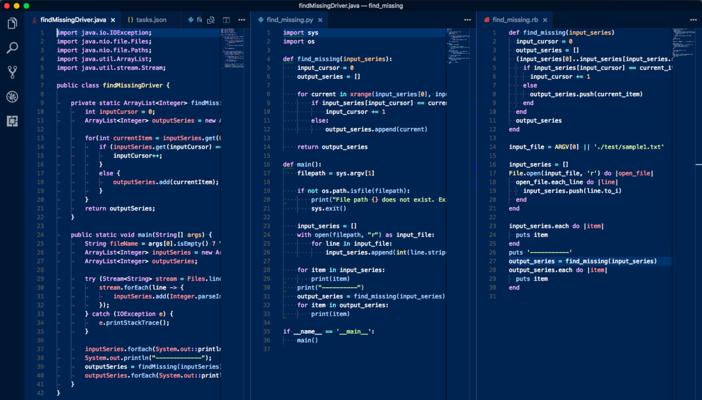Open the Extensions view in activity bar
The height and width of the screenshot is (400, 702).
[12, 121]
